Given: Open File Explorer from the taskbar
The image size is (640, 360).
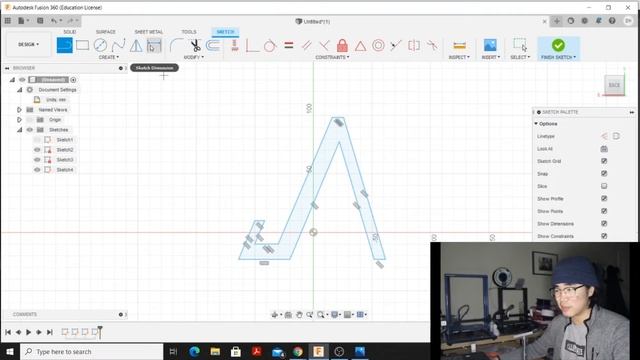Looking at the screenshot, I should coord(215,351).
